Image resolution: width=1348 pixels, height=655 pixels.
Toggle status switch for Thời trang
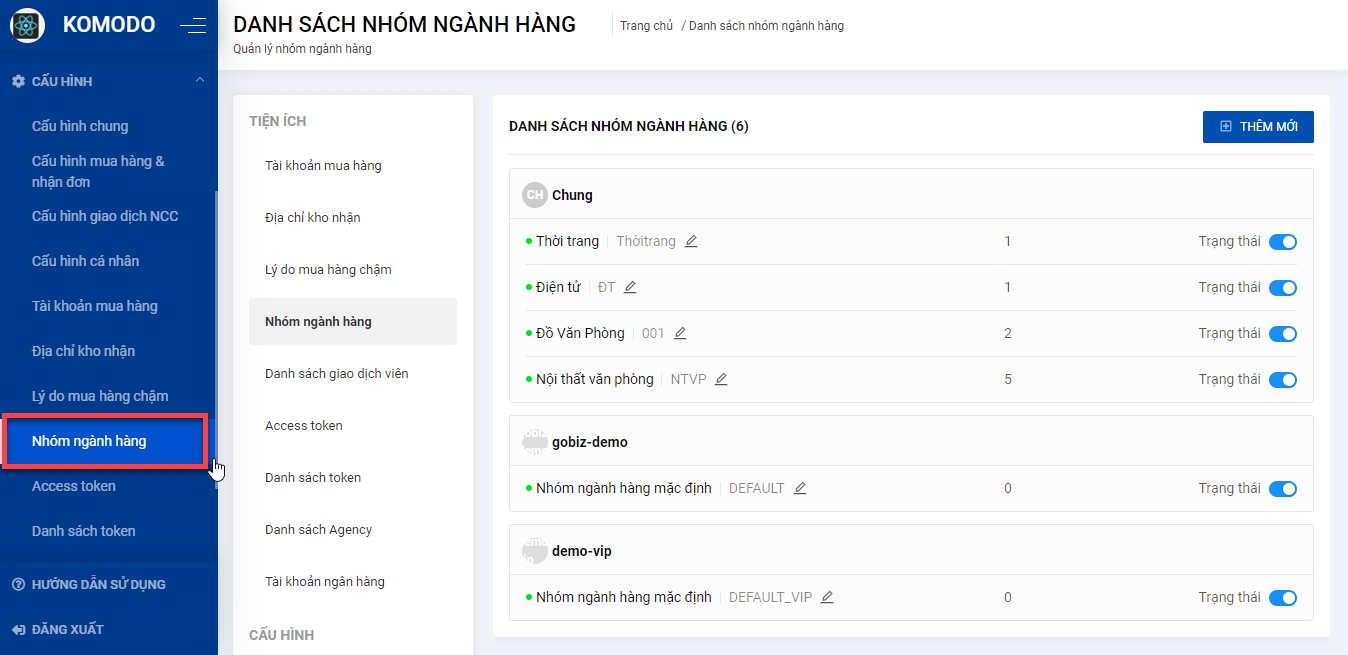1282,241
